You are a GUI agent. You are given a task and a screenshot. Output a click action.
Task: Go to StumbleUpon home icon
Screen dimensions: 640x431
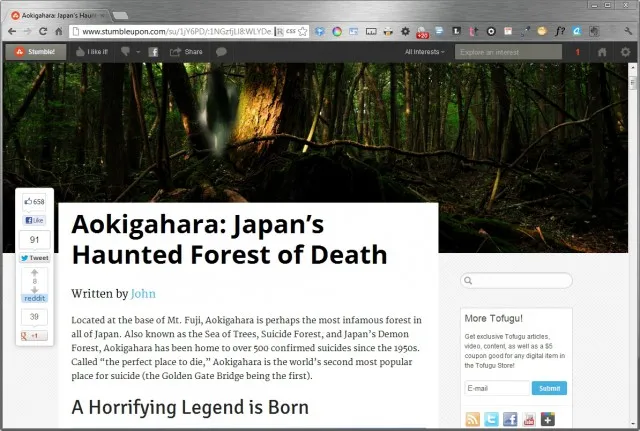tap(602, 52)
